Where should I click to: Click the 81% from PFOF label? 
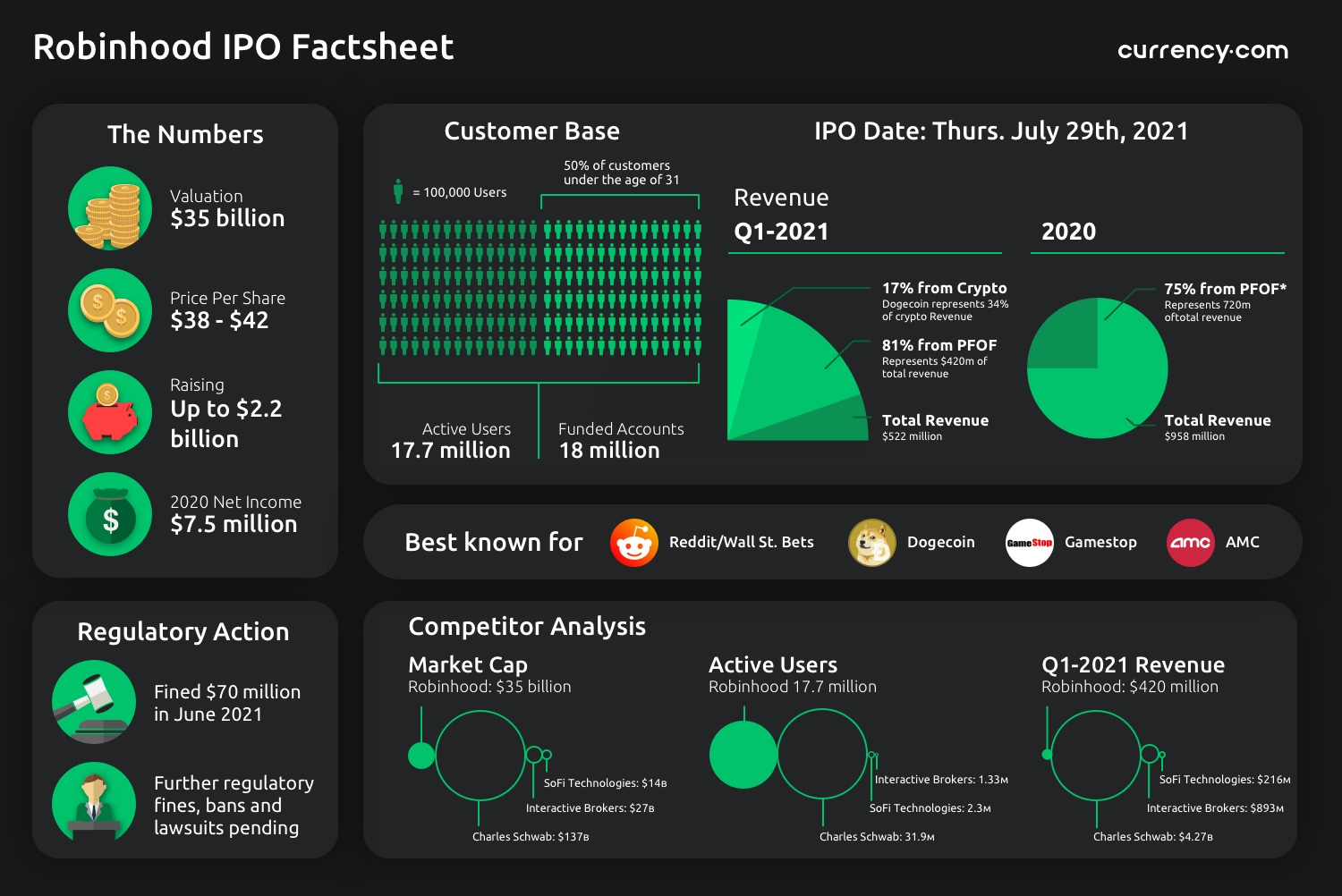[939, 345]
